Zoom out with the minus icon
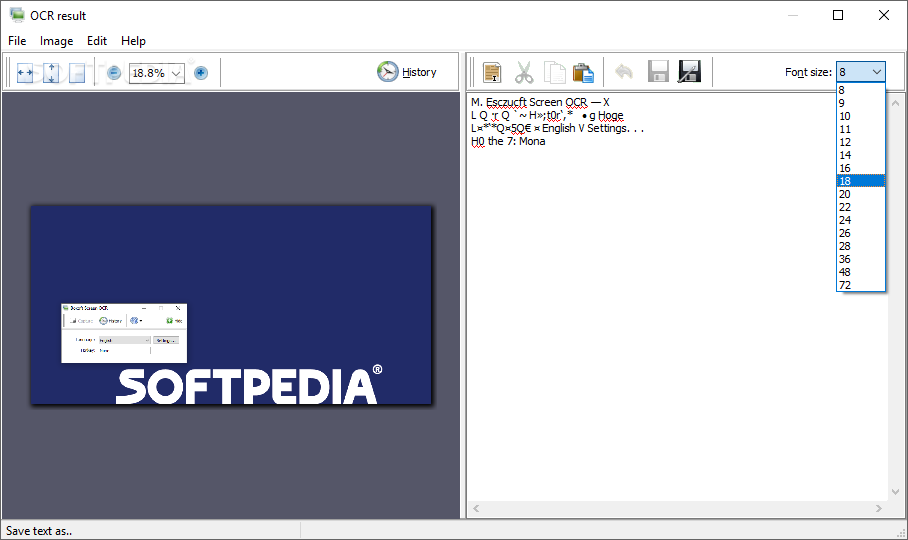This screenshot has width=908, height=540. point(114,73)
